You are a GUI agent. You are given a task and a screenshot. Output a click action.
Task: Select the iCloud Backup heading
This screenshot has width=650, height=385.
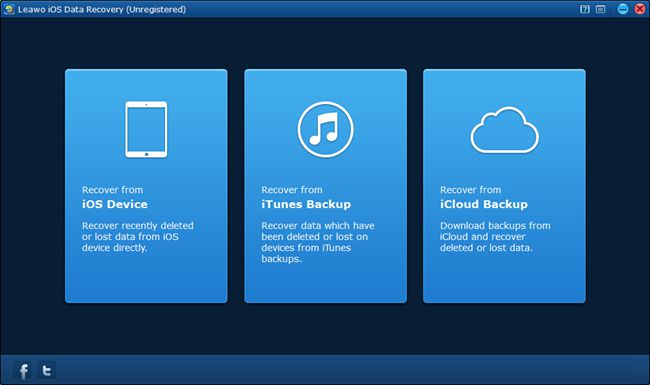(484, 204)
